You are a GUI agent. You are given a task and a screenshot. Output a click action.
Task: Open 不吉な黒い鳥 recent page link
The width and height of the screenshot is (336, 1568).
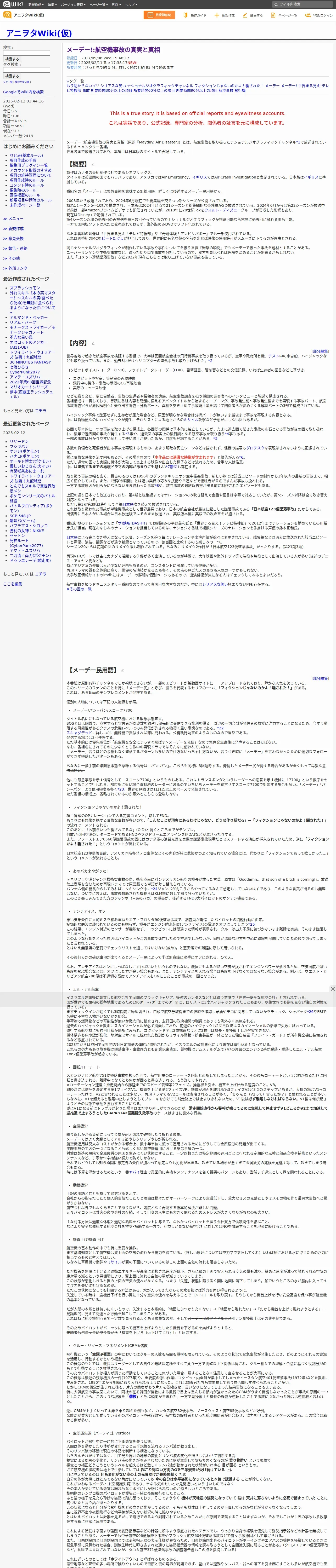[21, 337]
